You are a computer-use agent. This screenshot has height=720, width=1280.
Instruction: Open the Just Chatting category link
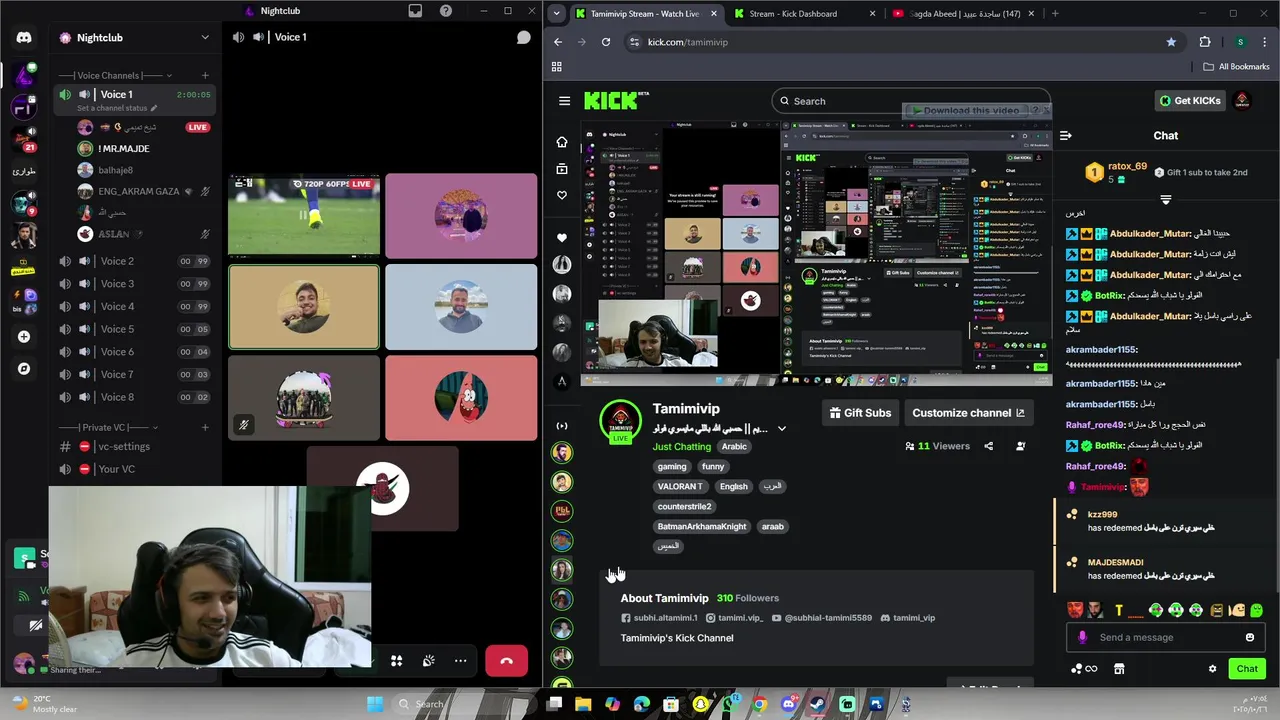(x=682, y=447)
